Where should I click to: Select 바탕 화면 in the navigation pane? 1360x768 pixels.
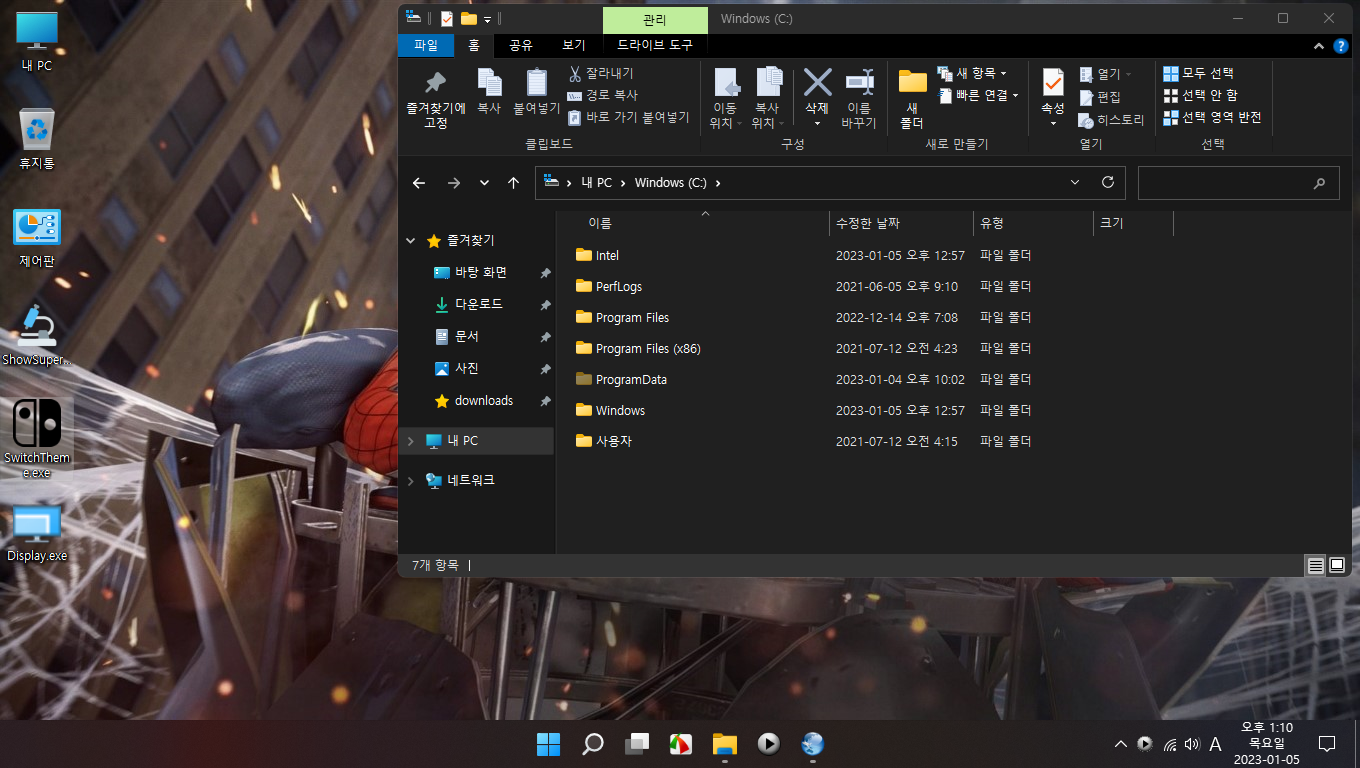coord(480,273)
